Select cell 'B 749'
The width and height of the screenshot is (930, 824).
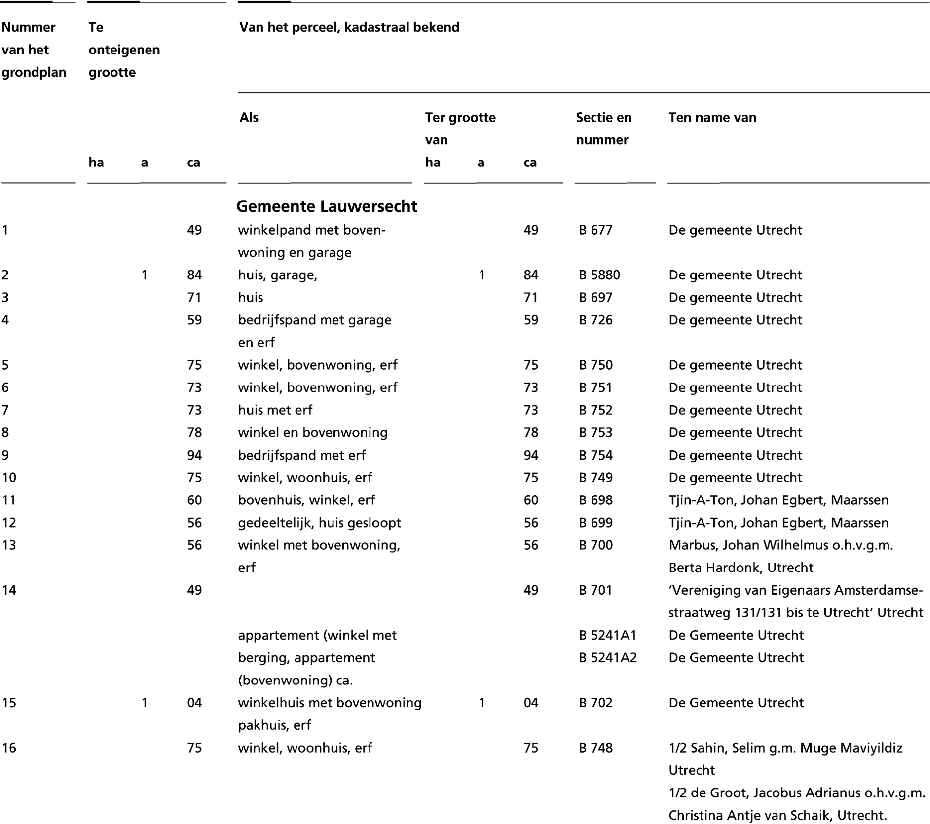pyautogui.click(x=595, y=478)
